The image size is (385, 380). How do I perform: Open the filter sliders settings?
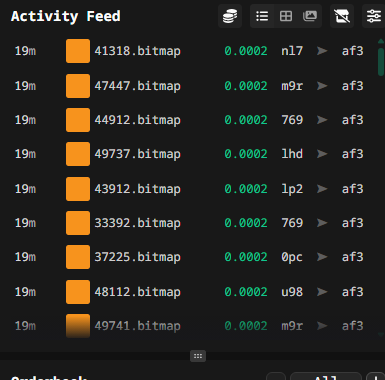pos(374,16)
